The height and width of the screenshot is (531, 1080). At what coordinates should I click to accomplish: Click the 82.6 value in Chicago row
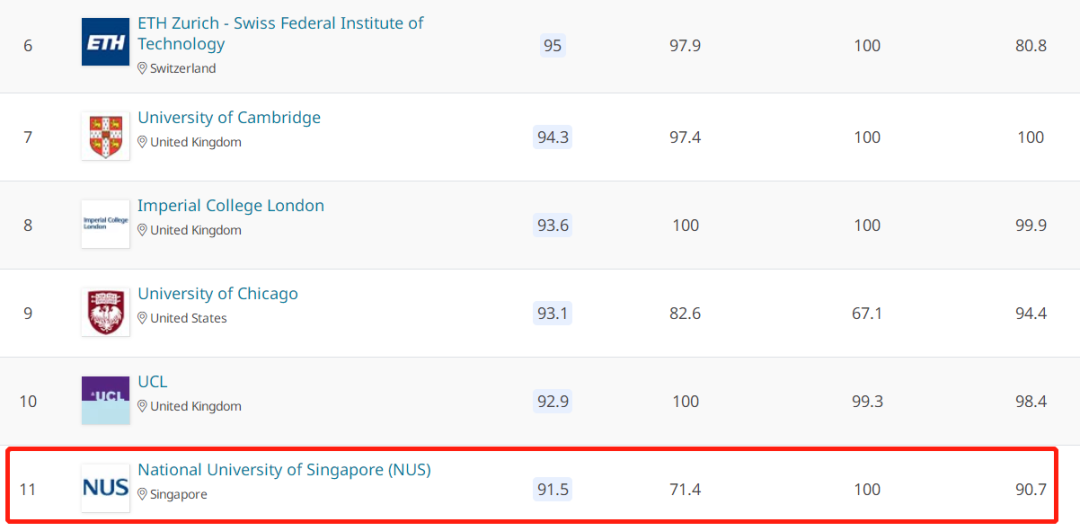[x=685, y=313]
